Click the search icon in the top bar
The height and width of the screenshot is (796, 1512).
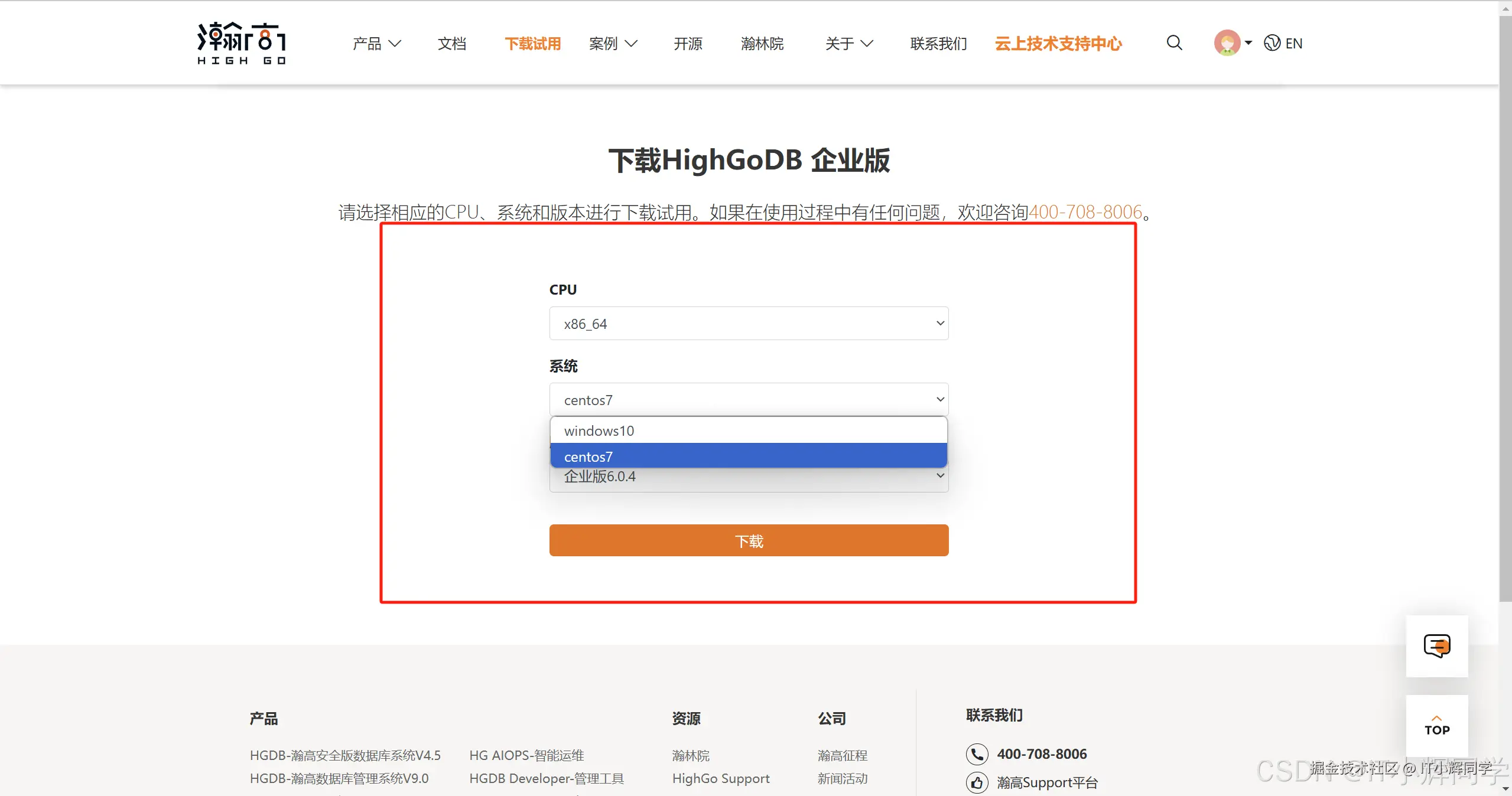click(x=1173, y=43)
